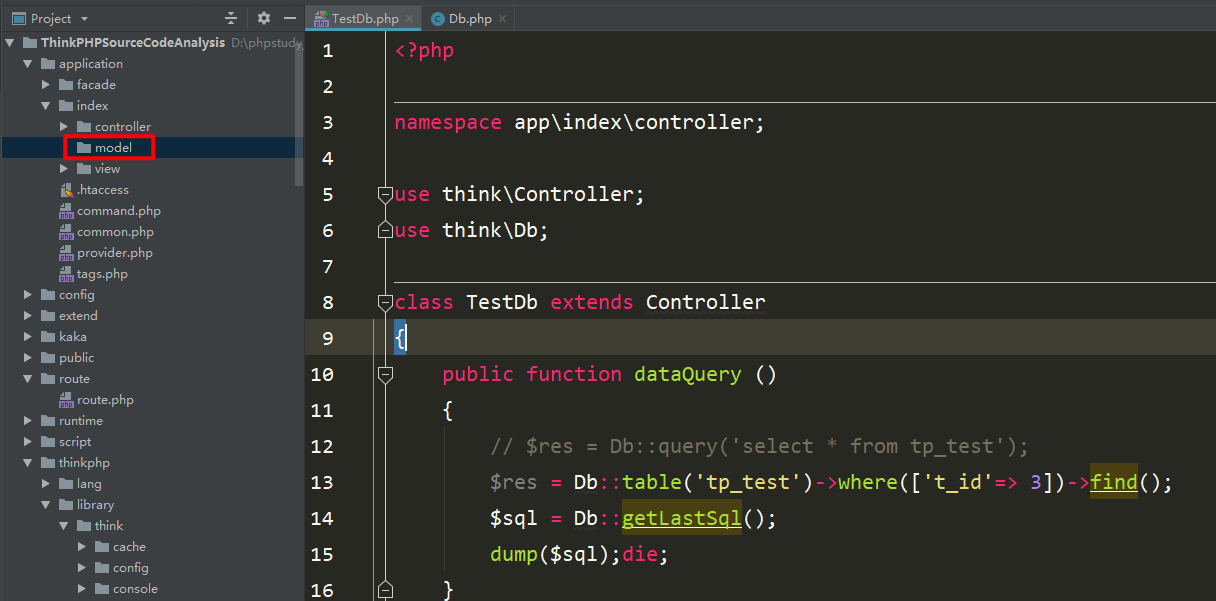Click the Project tree vertical scrollbar

[299, 110]
